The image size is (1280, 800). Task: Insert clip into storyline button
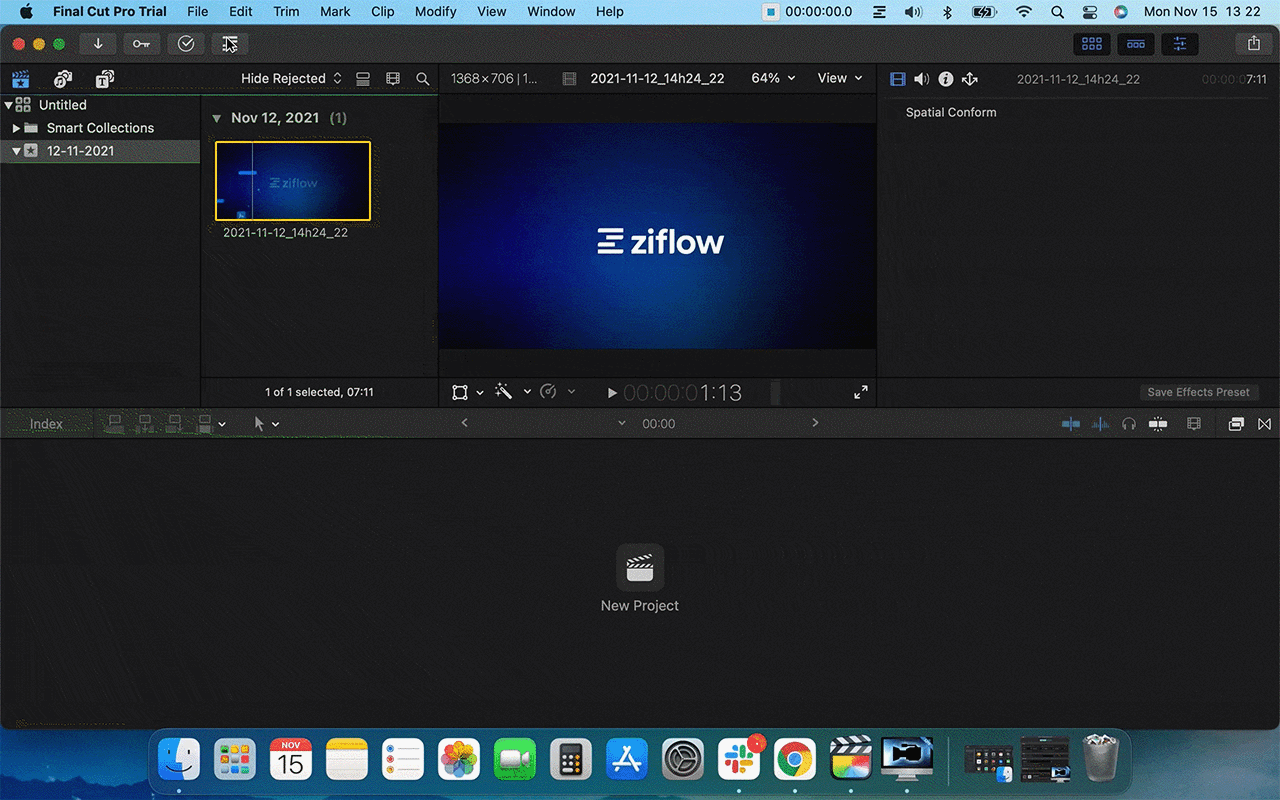[x=145, y=424]
